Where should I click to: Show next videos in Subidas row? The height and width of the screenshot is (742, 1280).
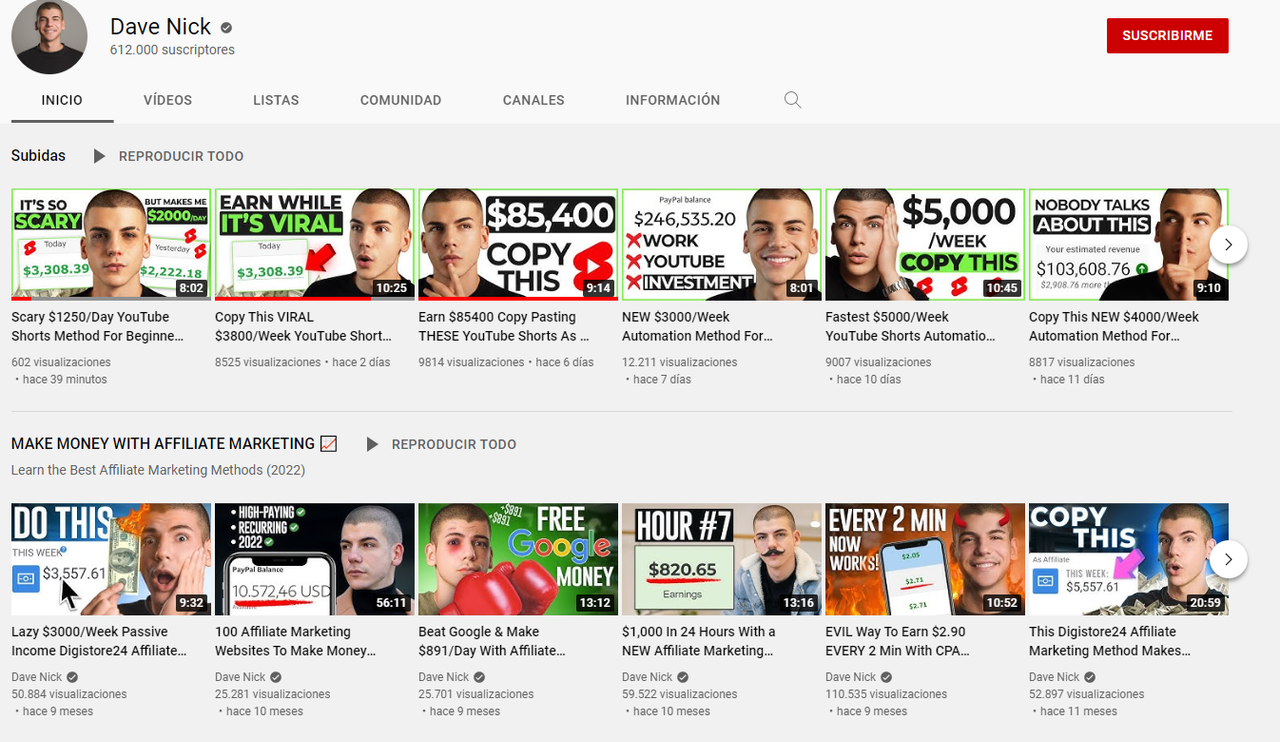(1229, 244)
